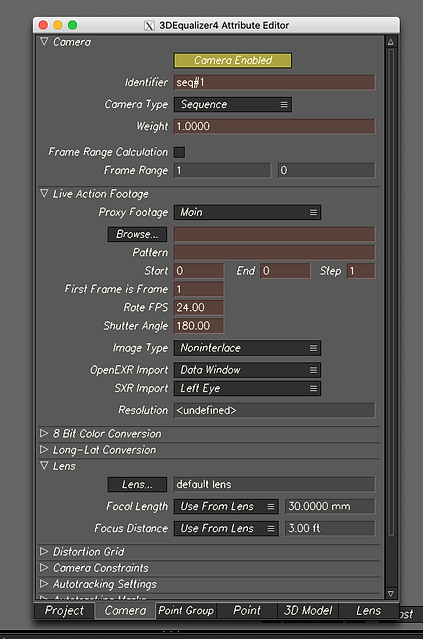
Task: Click the first Frame Range field
Action: 222,170
